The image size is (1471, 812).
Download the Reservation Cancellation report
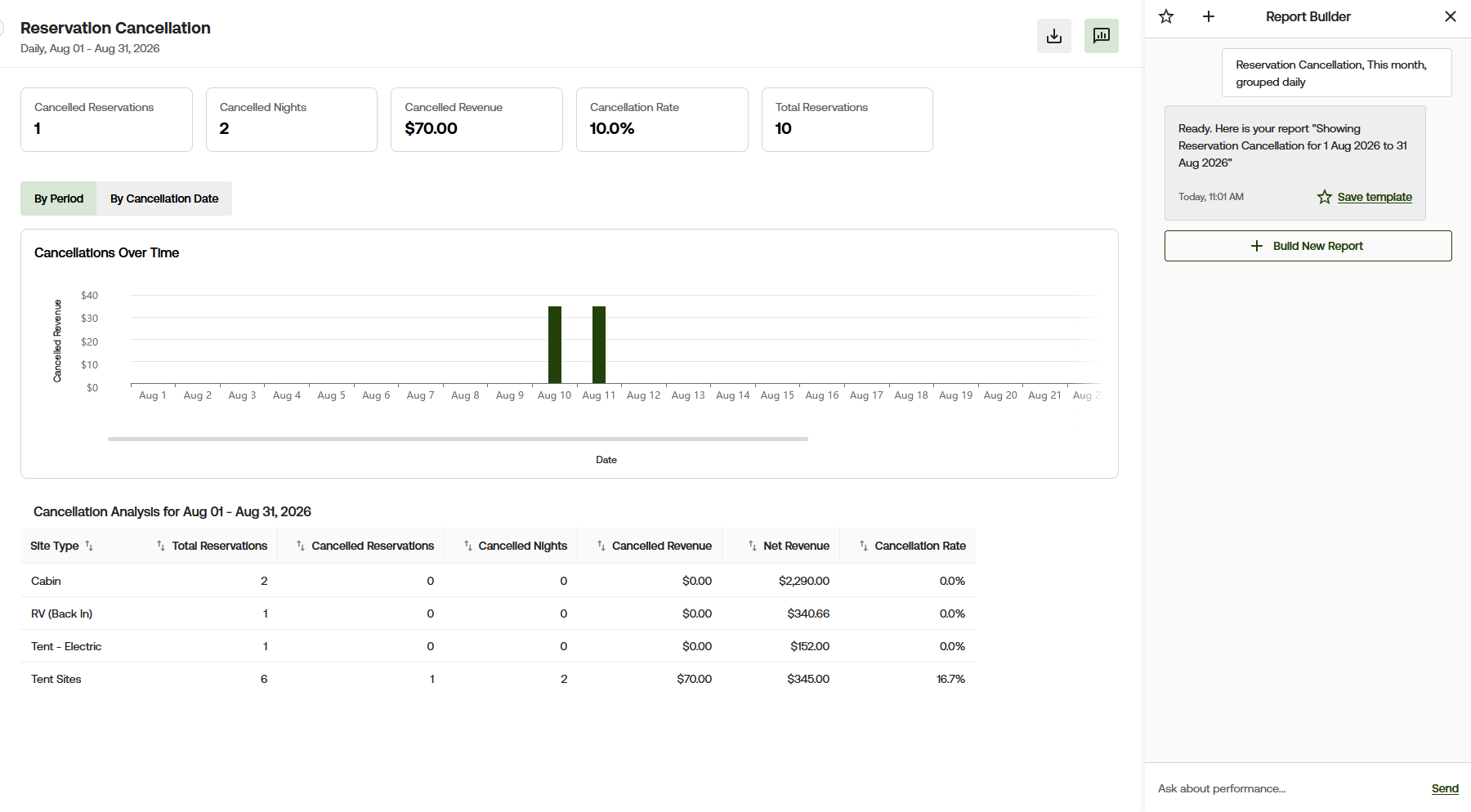point(1054,36)
